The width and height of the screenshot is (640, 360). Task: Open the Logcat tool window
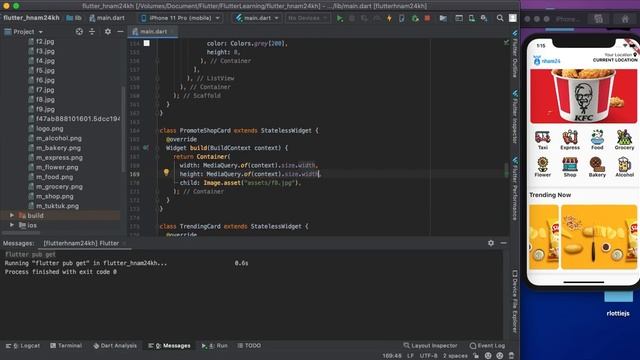(23, 346)
